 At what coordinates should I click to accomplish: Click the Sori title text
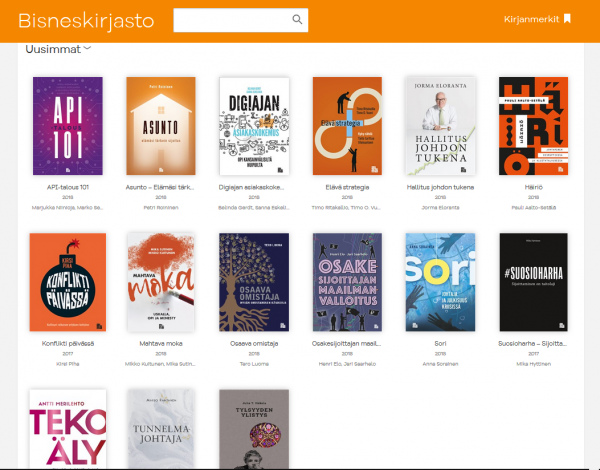(x=440, y=343)
